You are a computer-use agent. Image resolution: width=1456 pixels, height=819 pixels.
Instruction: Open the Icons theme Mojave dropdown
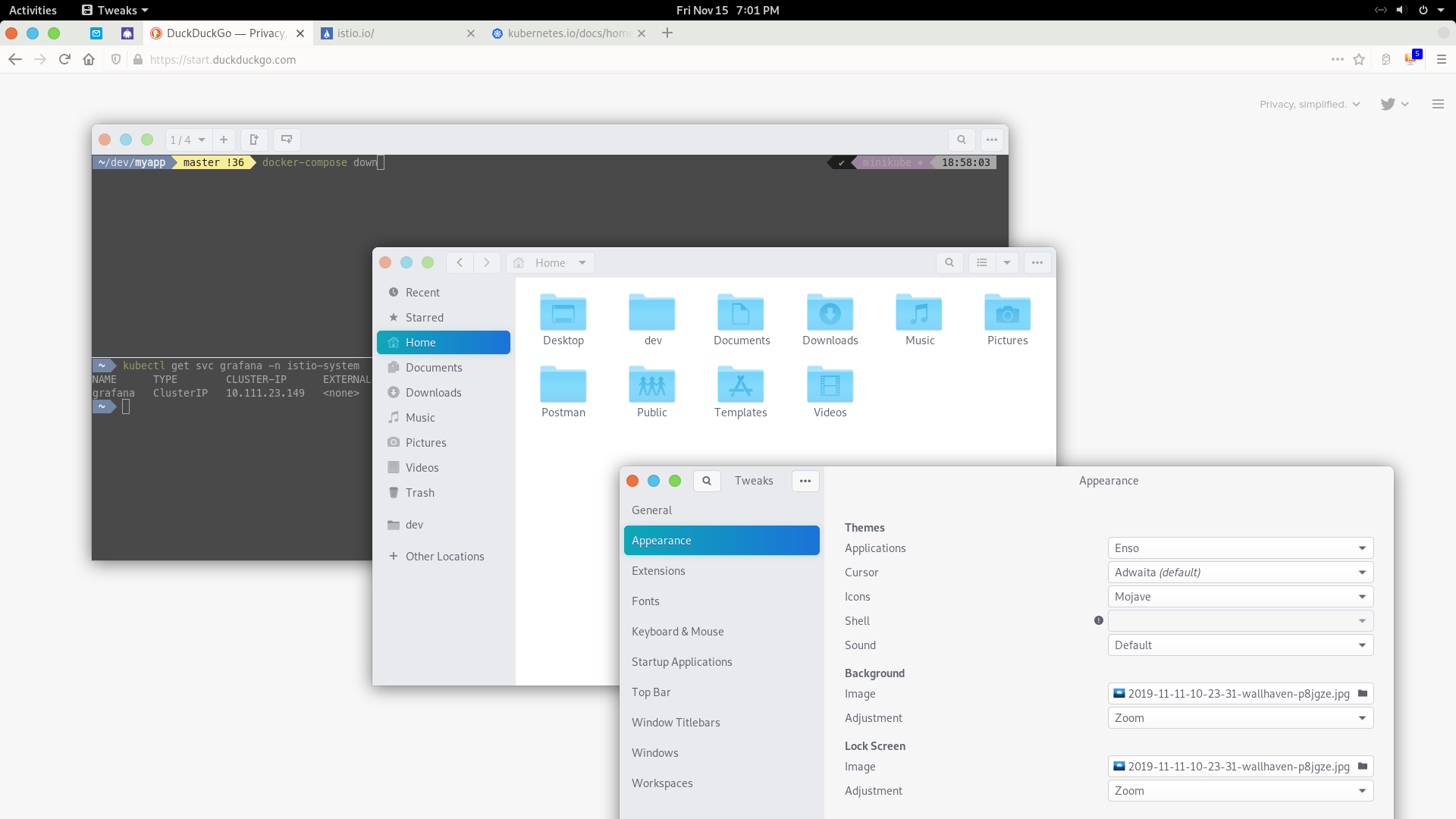click(x=1240, y=596)
